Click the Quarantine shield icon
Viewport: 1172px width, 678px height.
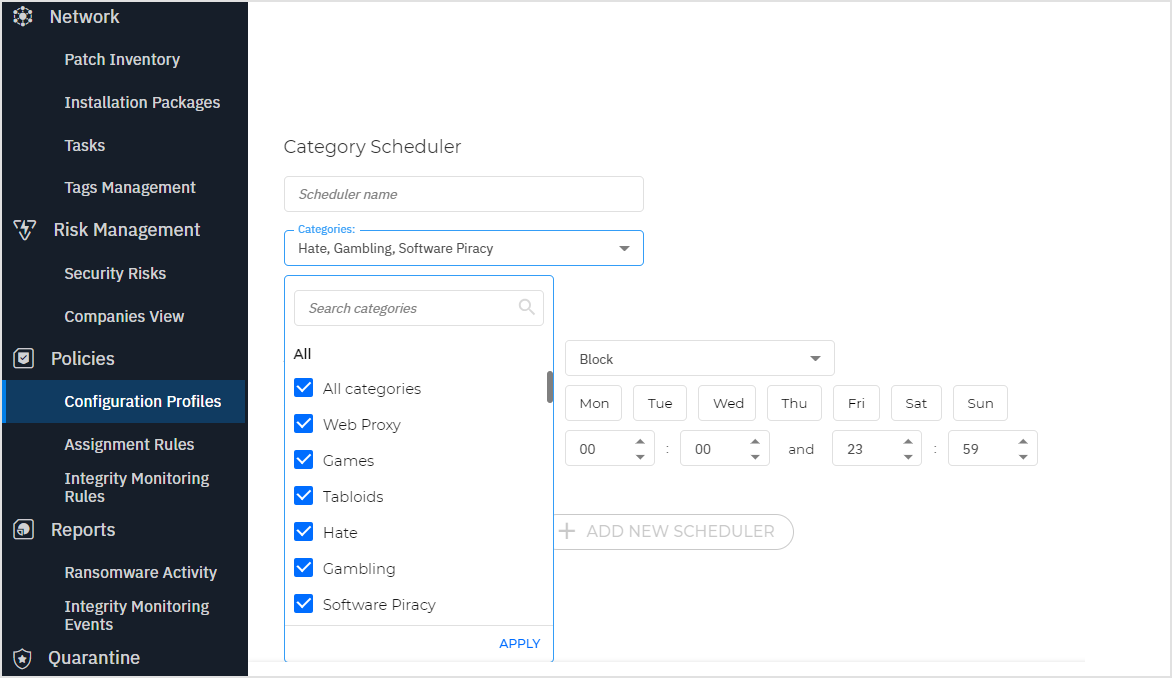coord(22,657)
